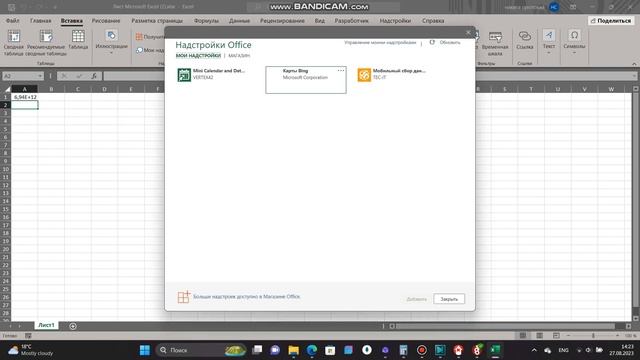
Task: Select the Мобильный сбор данных add-in icon
Action: 364,75
